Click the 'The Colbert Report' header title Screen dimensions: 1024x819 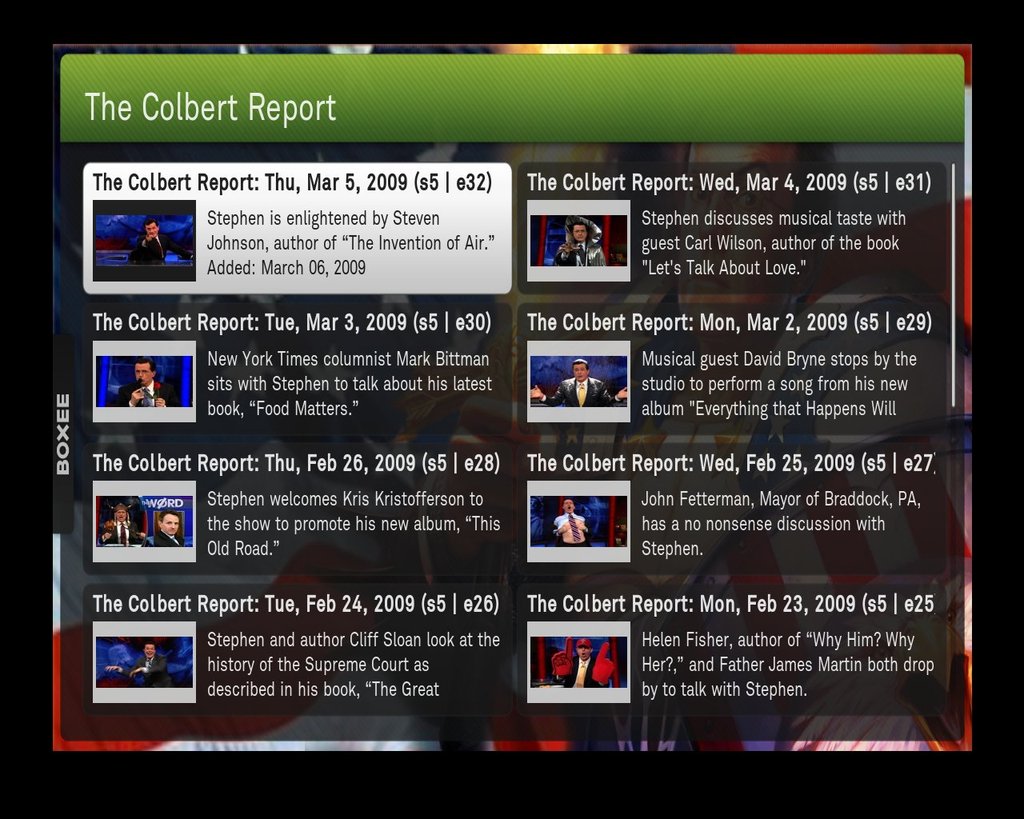click(210, 107)
